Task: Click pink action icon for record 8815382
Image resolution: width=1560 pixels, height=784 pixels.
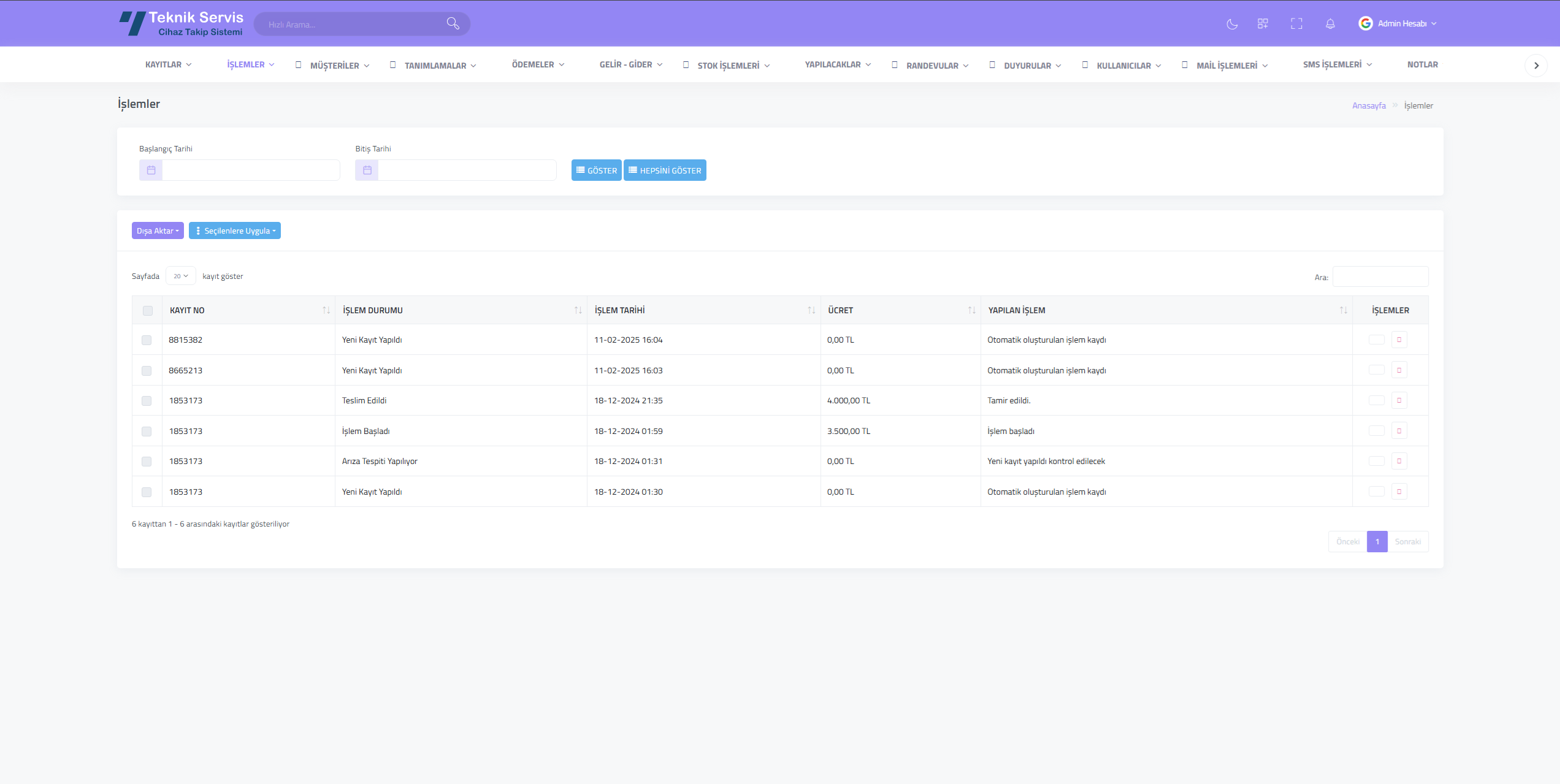Action: click(x=1399, y=340)
